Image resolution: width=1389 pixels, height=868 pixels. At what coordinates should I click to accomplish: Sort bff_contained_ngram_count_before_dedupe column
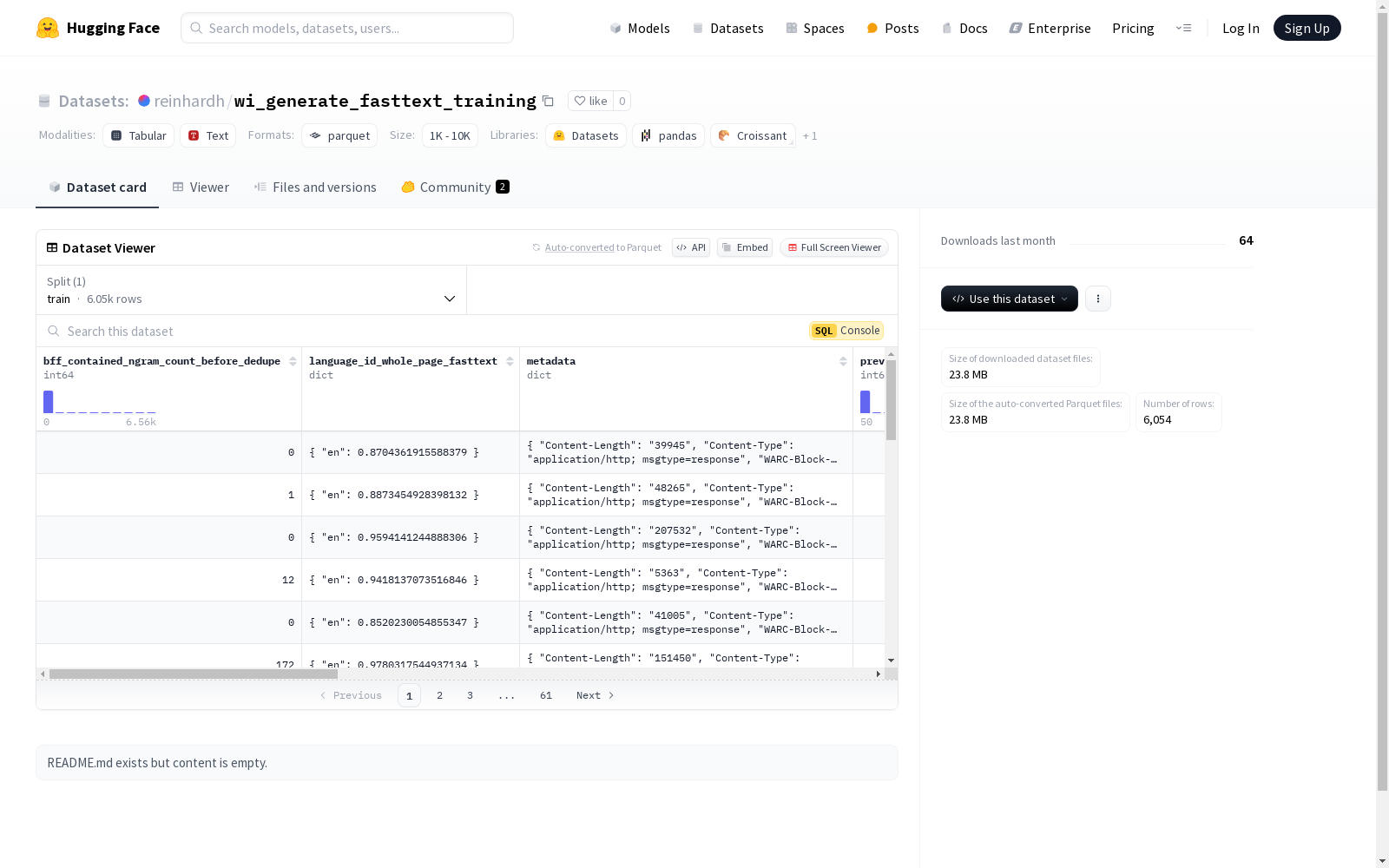coord(293,361)
